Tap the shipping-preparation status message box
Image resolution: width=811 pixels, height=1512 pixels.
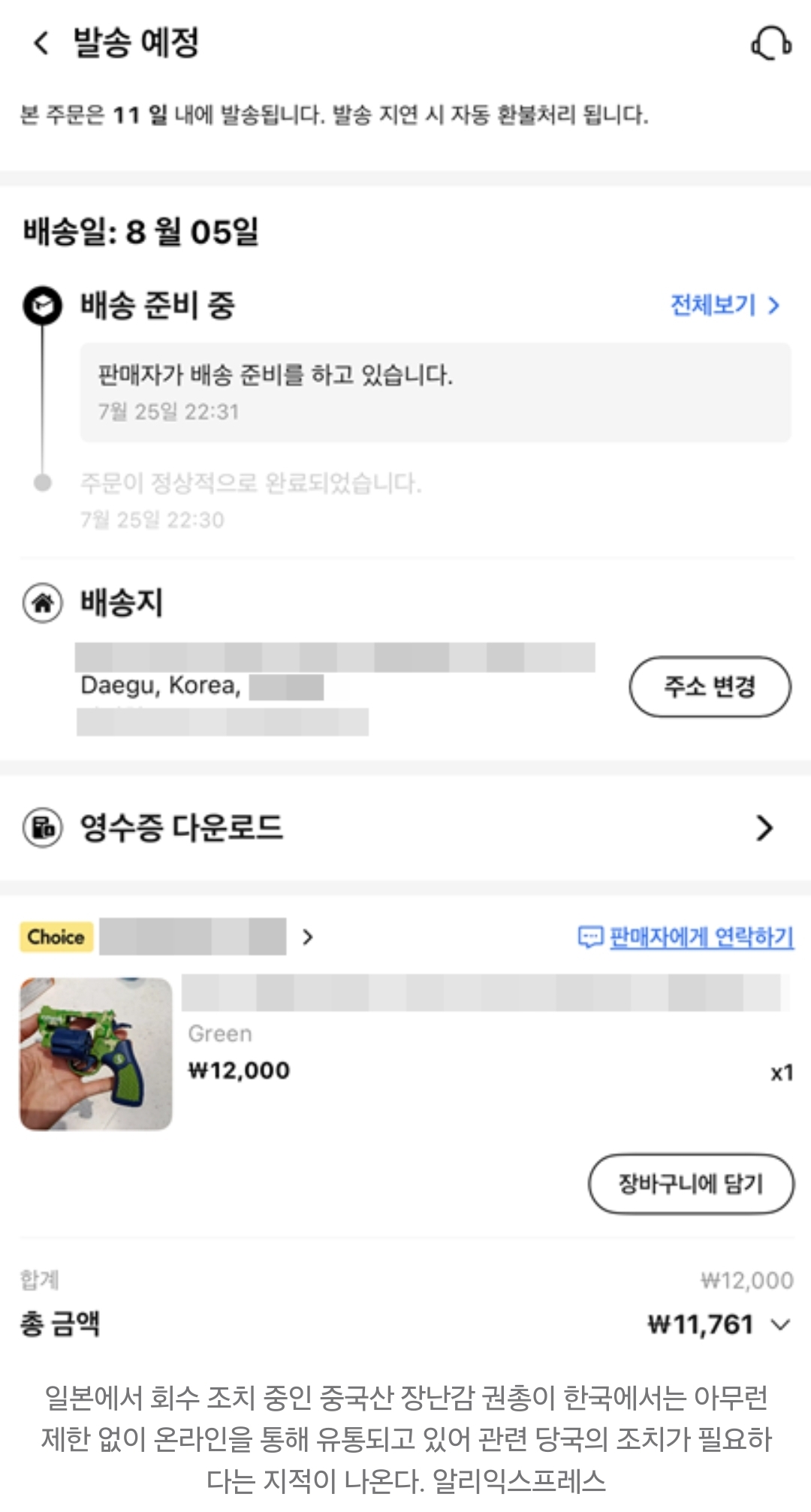click(x=436, y=392)
